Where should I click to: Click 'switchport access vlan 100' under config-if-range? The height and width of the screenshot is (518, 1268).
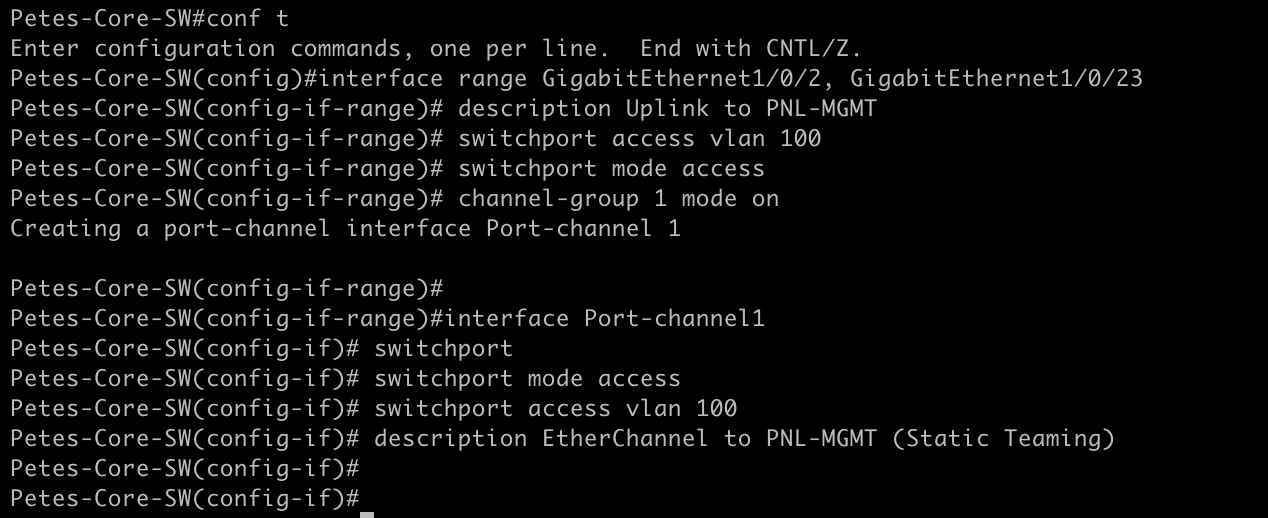pos(639,138)
